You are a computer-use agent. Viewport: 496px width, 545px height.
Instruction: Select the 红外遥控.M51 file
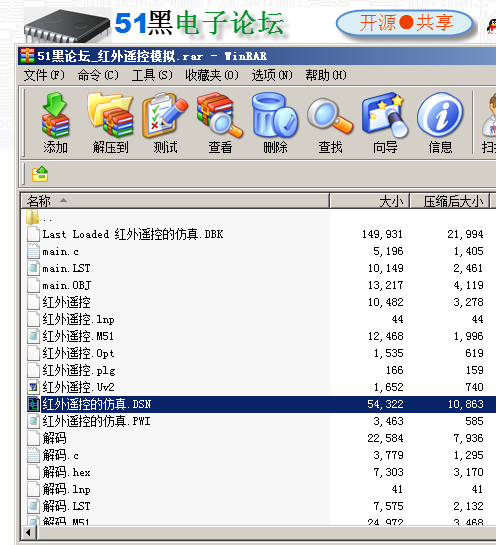coord(78,336)
